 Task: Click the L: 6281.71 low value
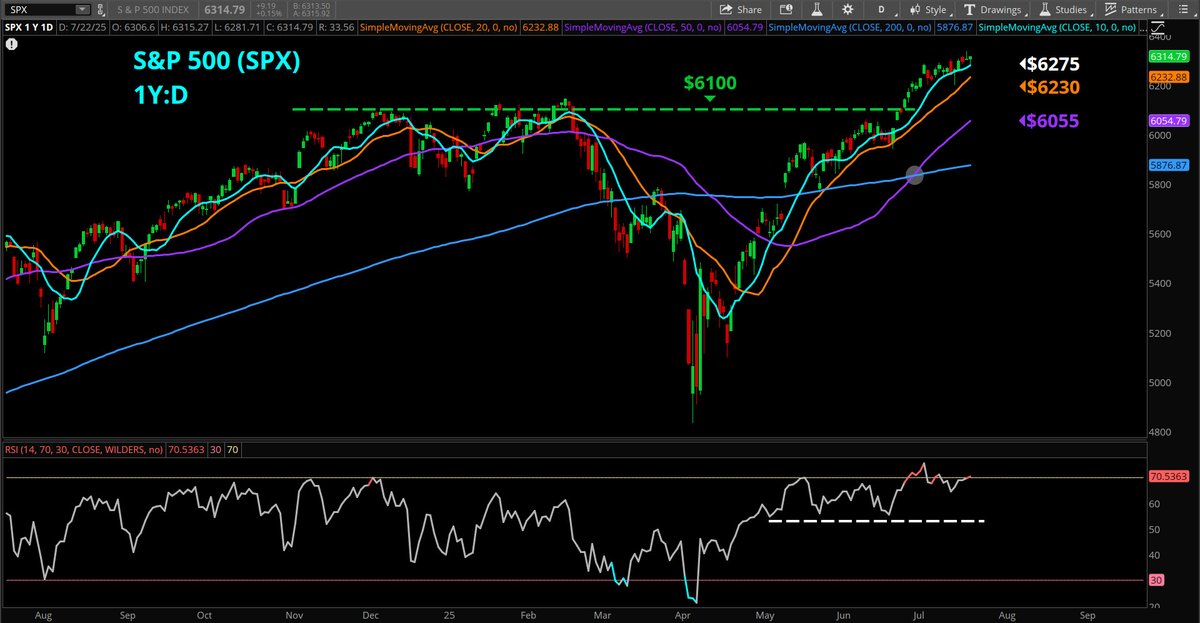point(237,27)
